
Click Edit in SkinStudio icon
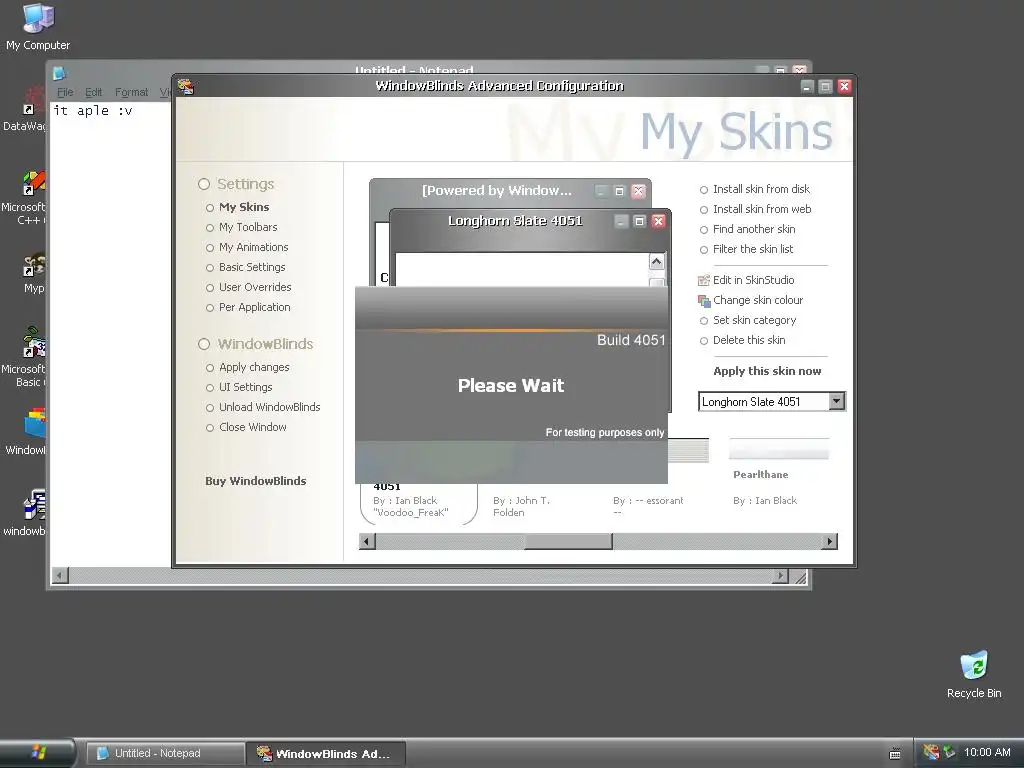coord(703,280)
